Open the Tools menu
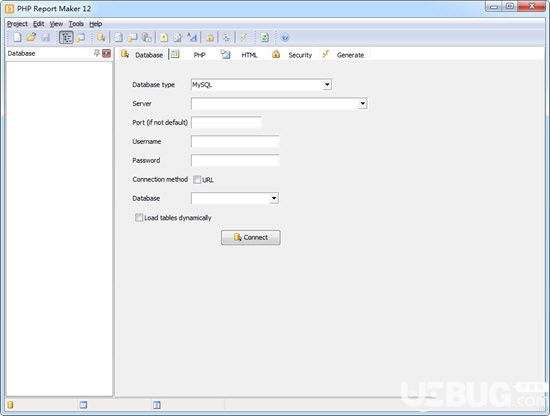 pos(76,24)
